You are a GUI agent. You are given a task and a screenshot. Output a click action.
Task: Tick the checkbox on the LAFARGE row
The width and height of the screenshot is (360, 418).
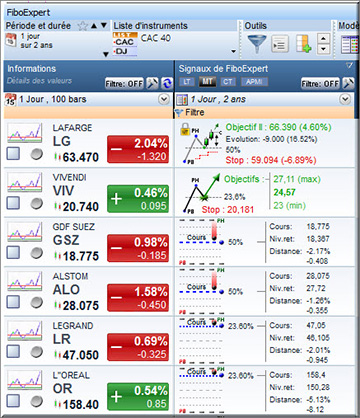(x=13, y=154)
